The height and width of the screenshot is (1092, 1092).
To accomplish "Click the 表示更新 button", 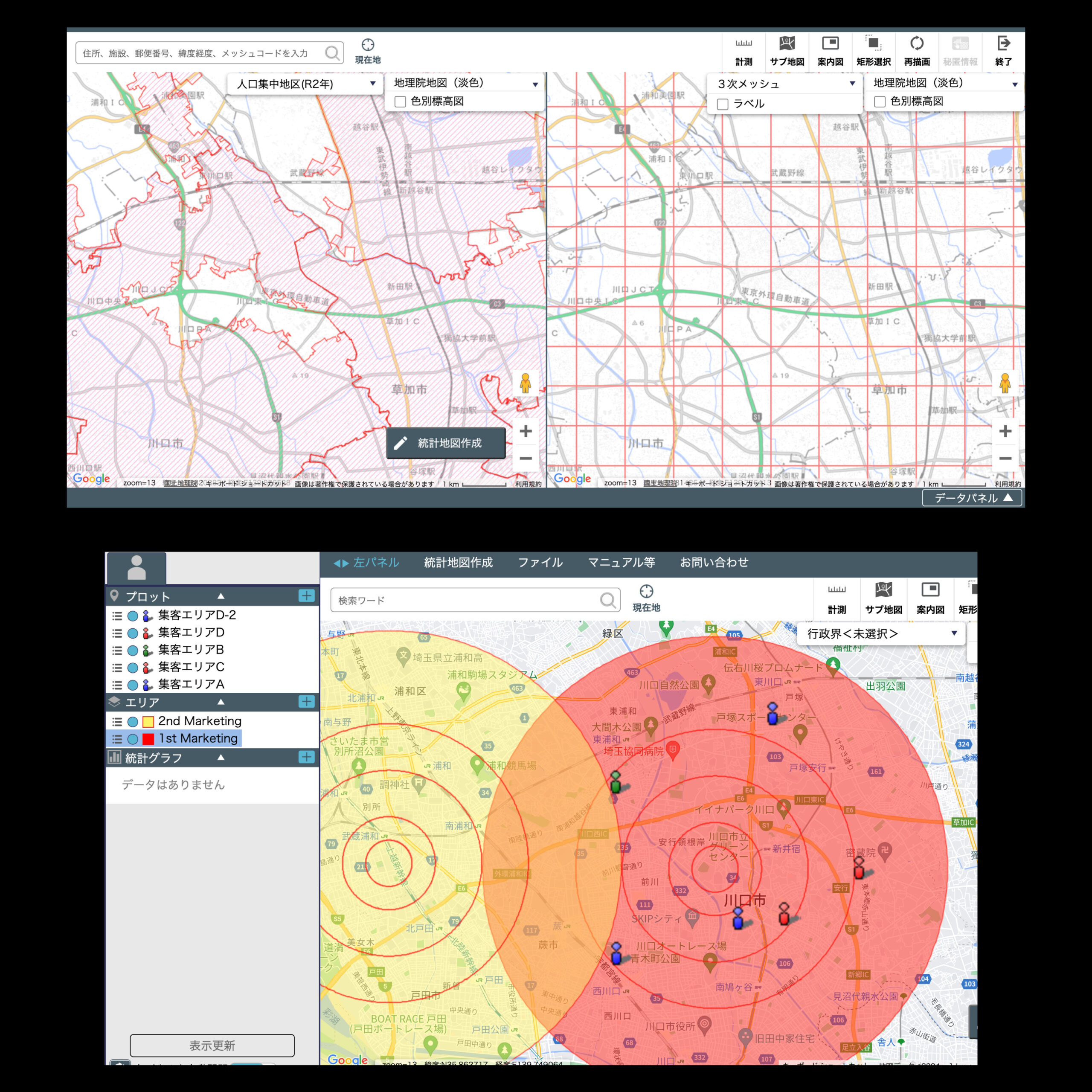I will click(x=212, y=1045).
